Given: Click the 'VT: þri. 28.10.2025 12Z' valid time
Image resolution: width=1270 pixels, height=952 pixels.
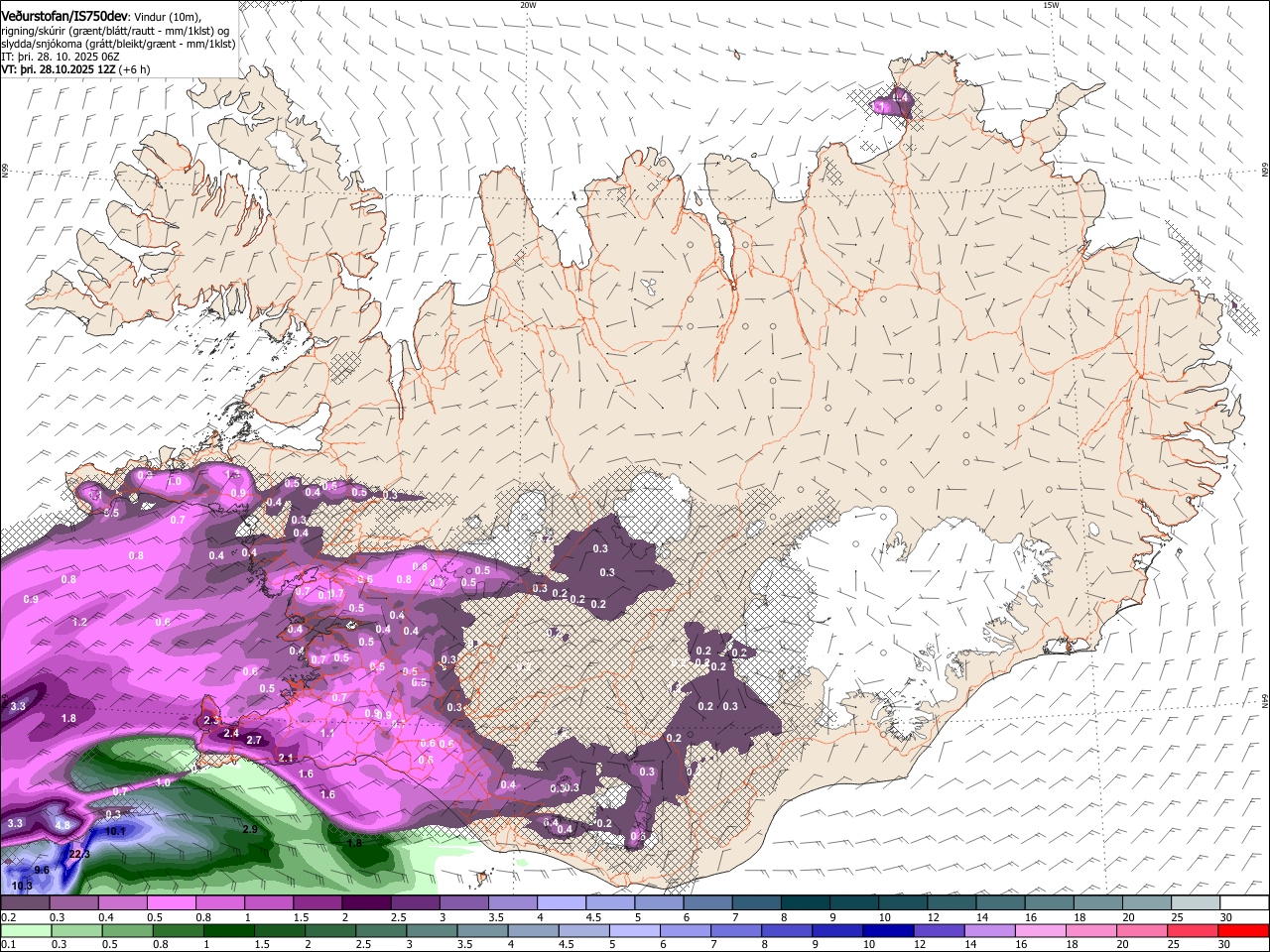Looking at the screenshot, I should pos(59,69).
